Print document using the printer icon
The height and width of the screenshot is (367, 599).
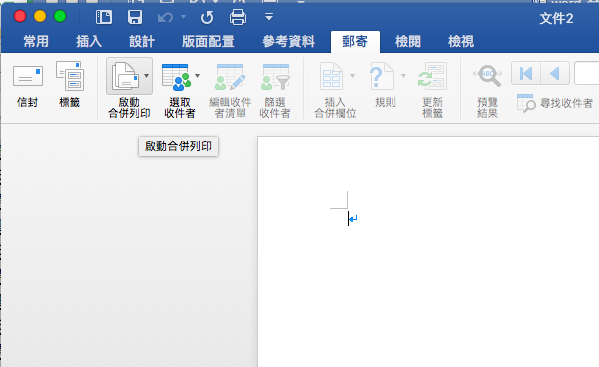click(238, 17)
